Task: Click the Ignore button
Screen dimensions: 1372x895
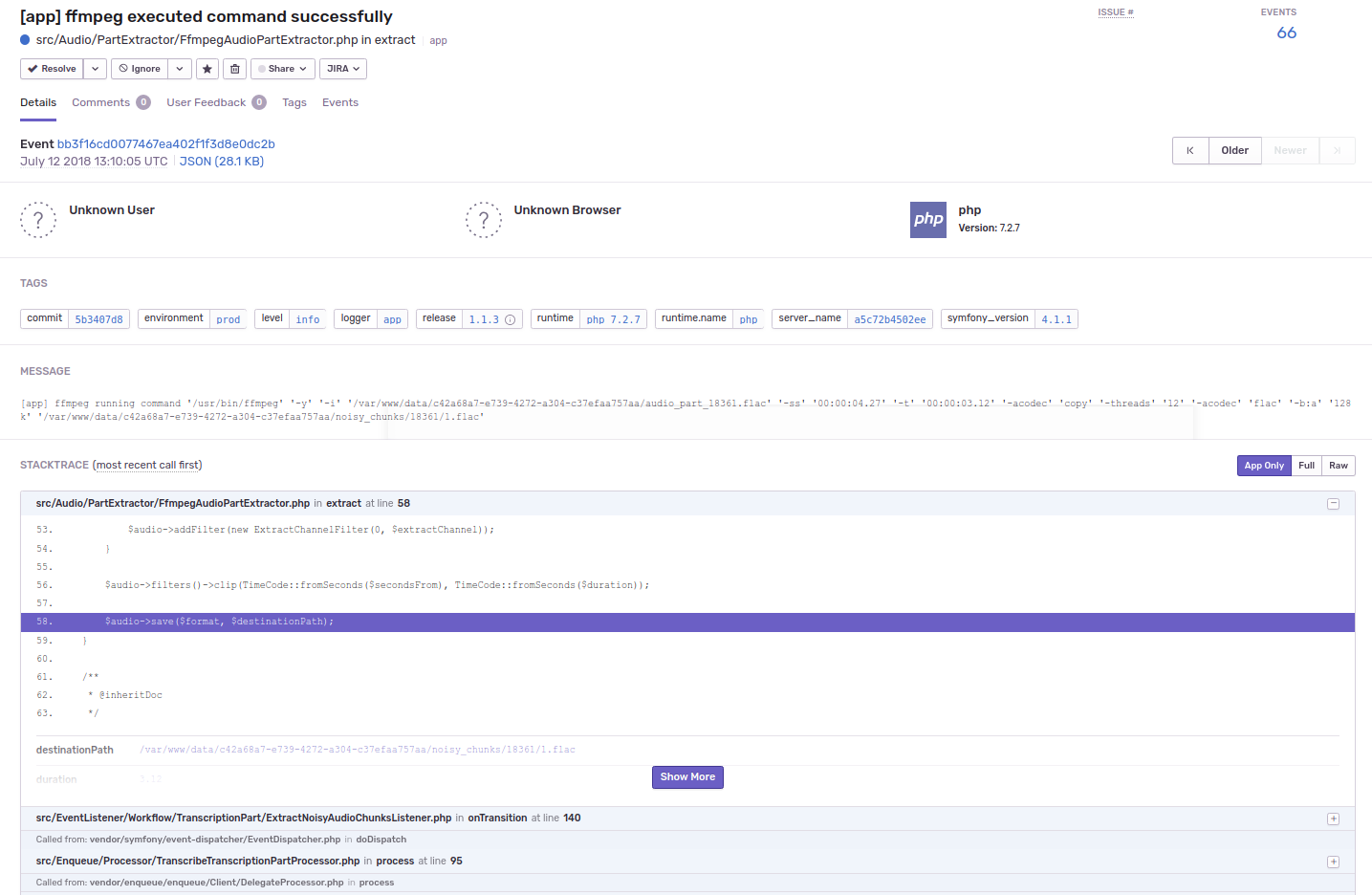Action: click(x=140, y=69)
